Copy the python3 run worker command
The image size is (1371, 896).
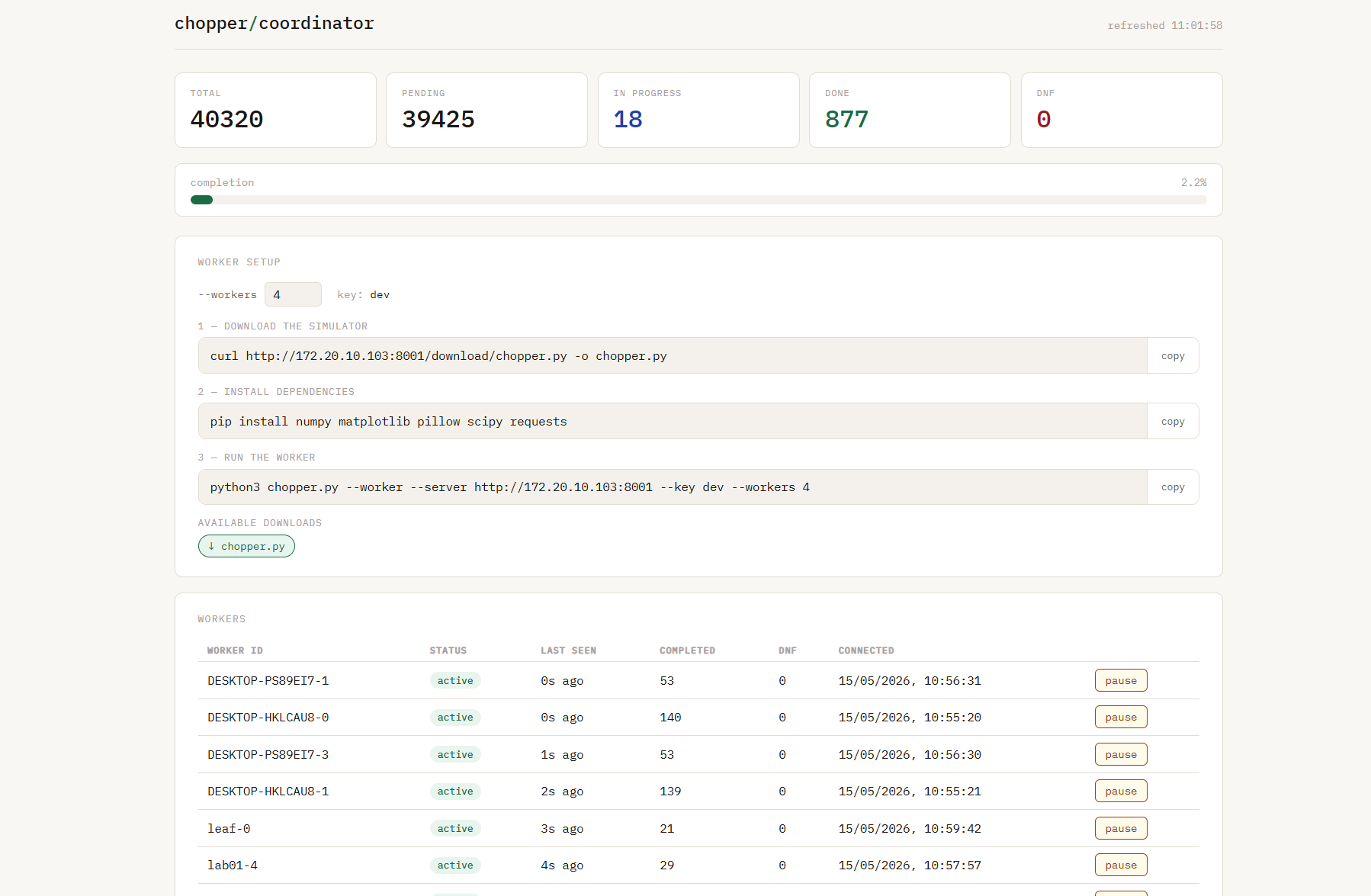[1173, 487]
